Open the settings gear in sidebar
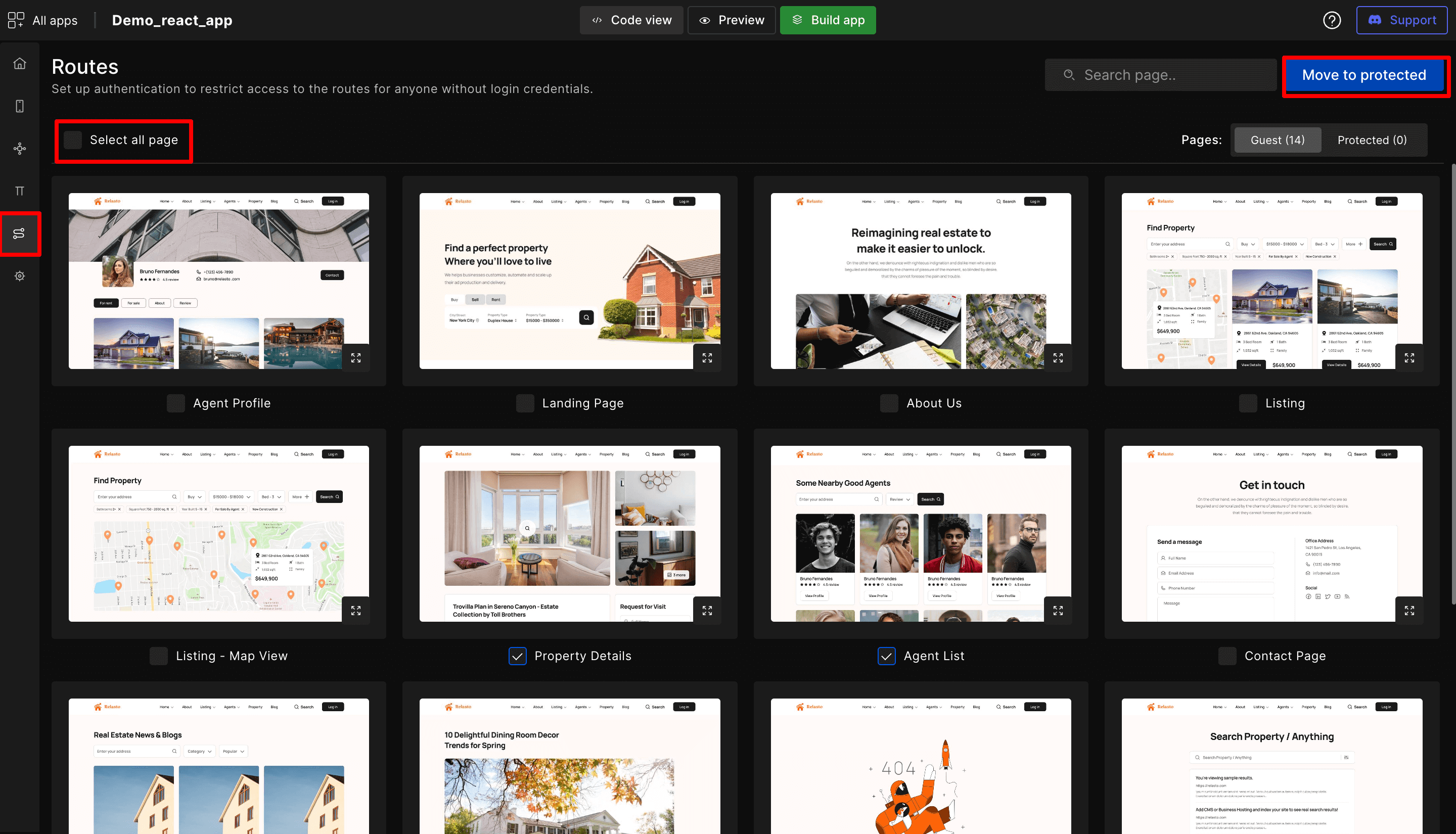Screen dimensions: 1456x834 (20, 276)
